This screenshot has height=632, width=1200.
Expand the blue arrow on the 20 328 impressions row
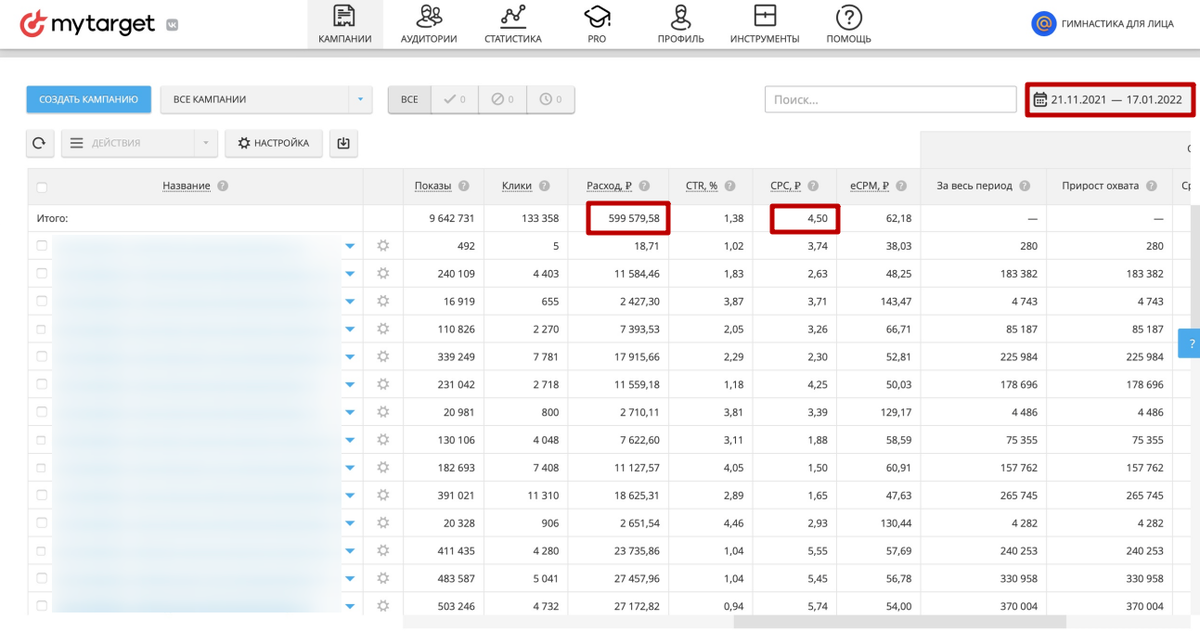click(x=350, y=523)
